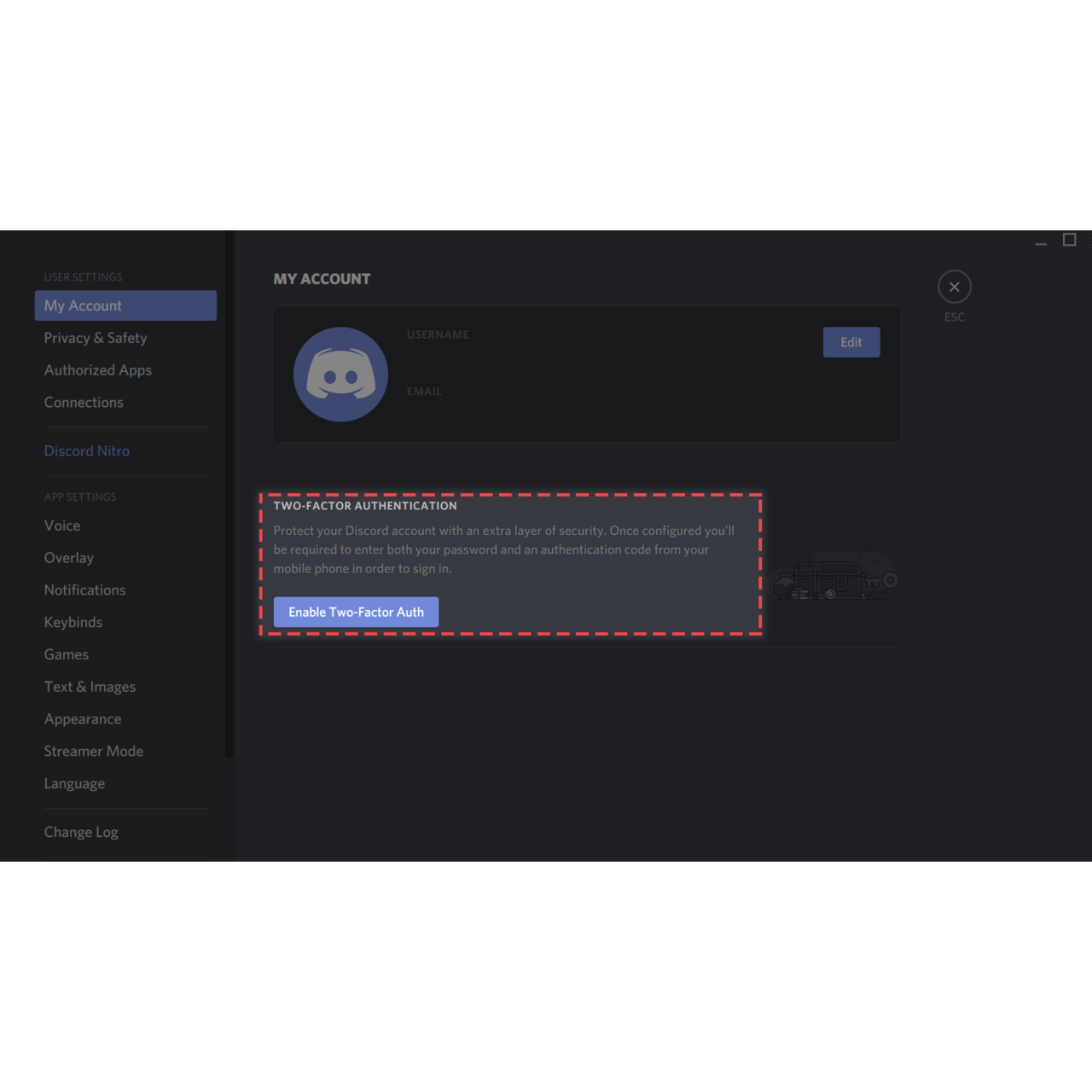Screen dimensions: 1092x1092
Task: Open Streamer Mode settings
Action: (94, 751)
